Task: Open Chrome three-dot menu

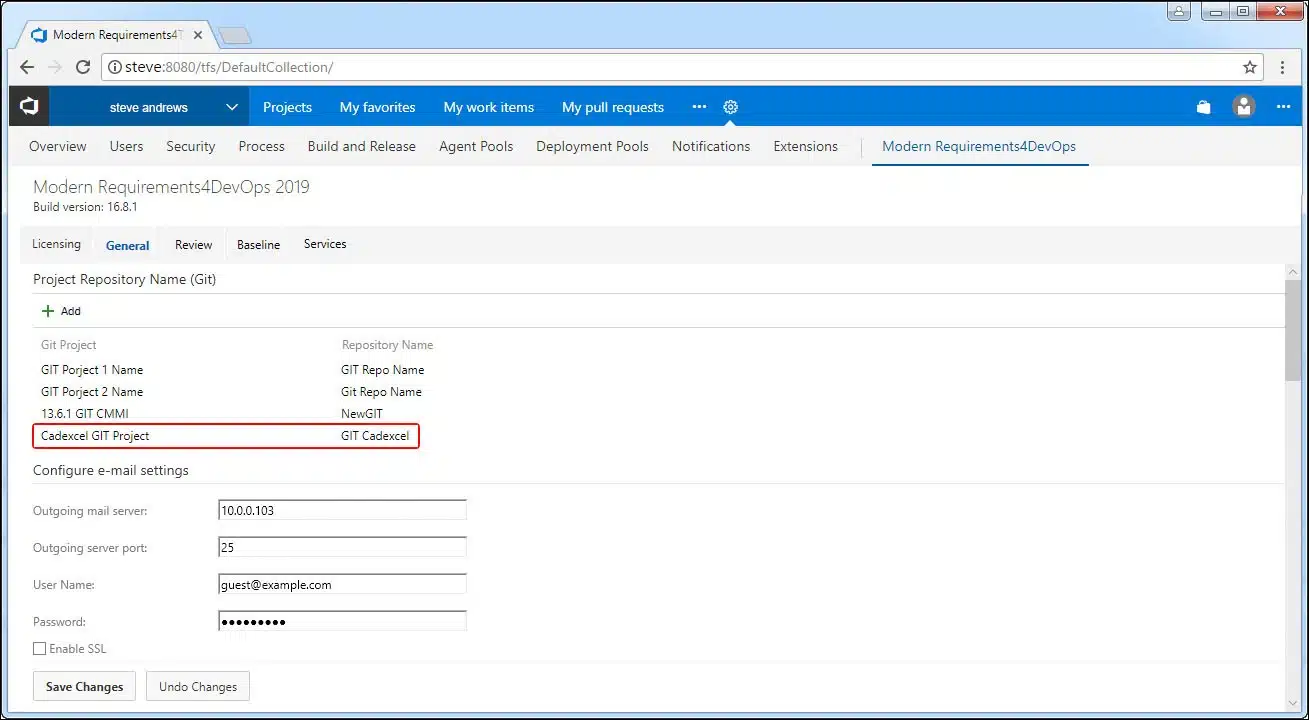Action: [1283, 67]
